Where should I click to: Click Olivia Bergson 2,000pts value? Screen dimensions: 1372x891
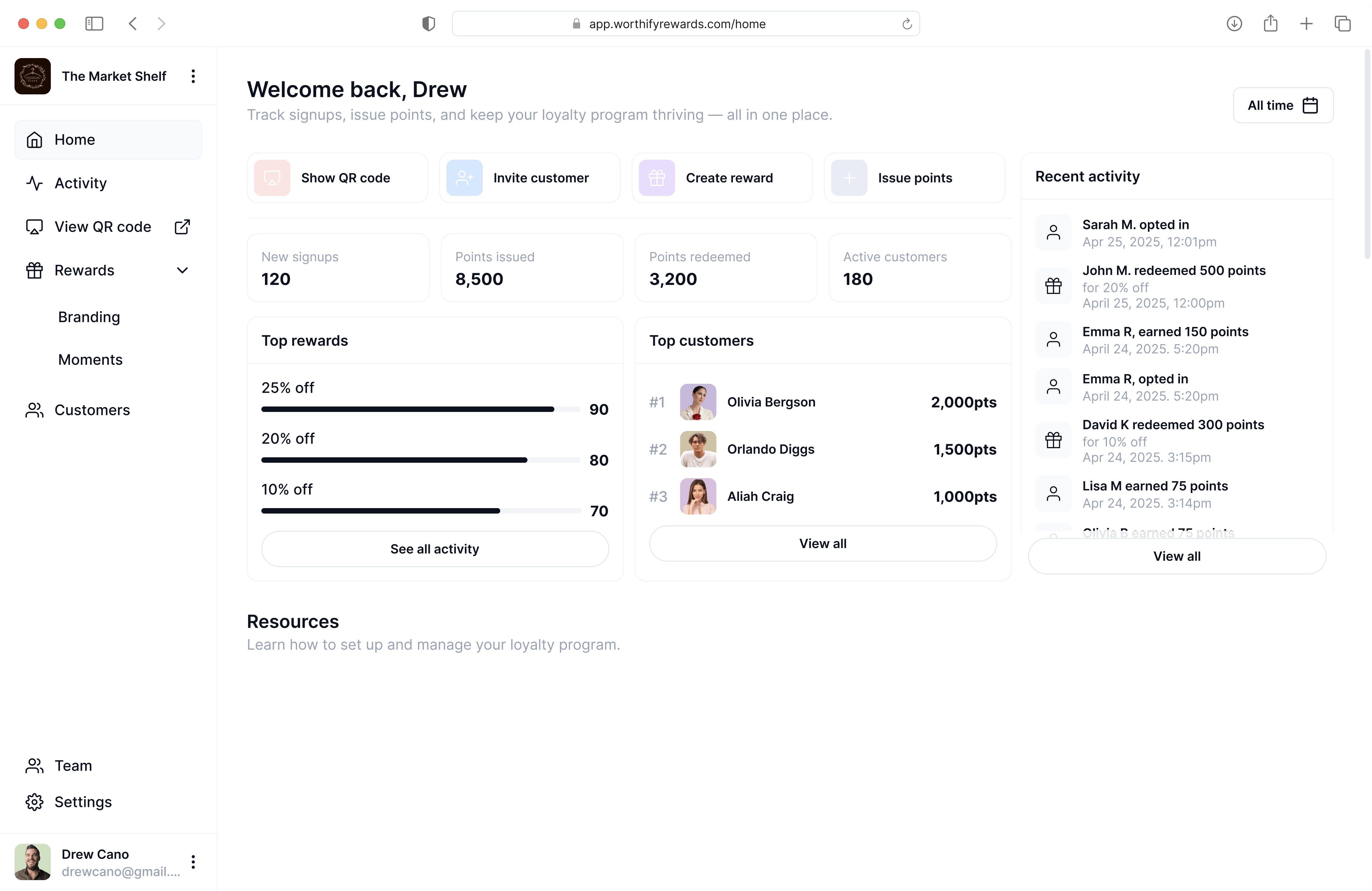click(x=963, y=402)
